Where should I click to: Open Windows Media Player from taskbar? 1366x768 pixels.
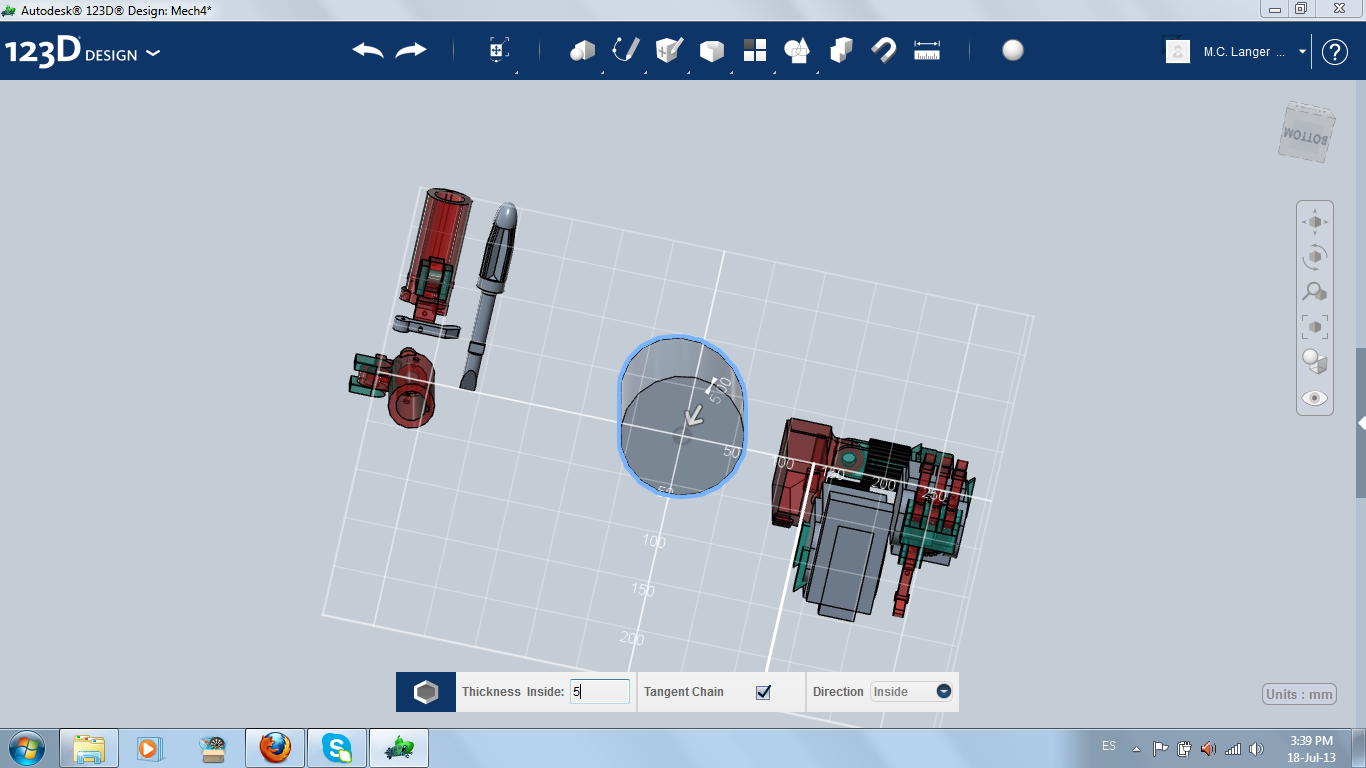pyautogui.click(x=150, y=748)
